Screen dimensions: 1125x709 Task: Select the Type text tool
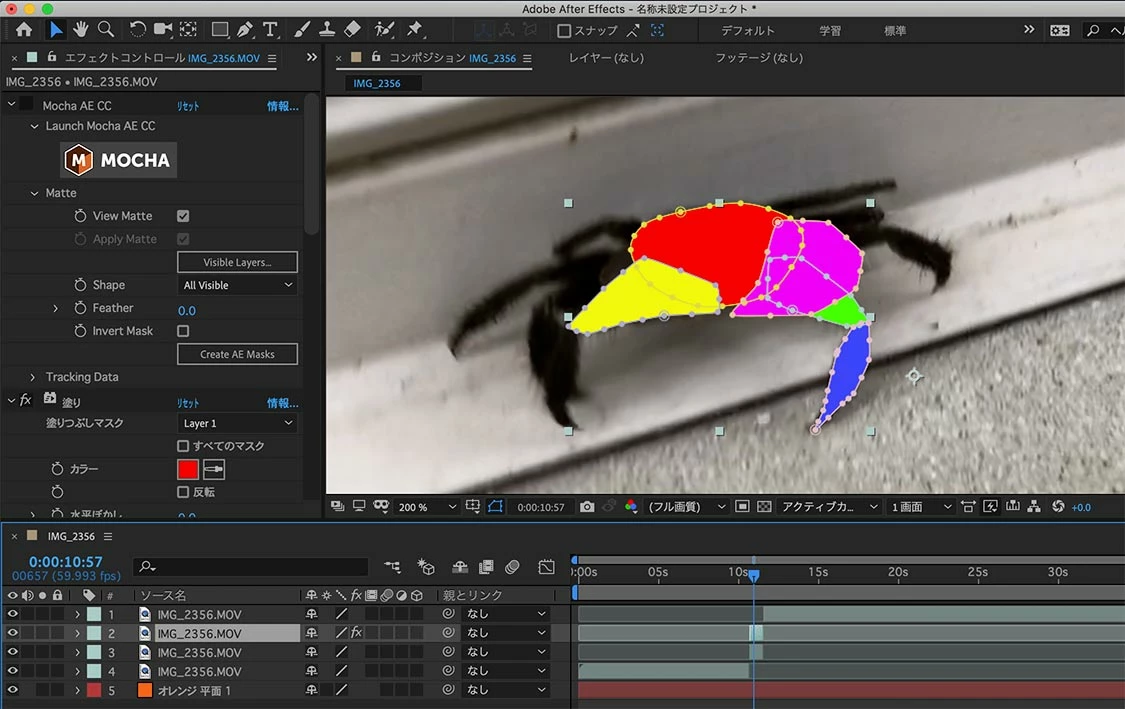click(x=270, y=30)
